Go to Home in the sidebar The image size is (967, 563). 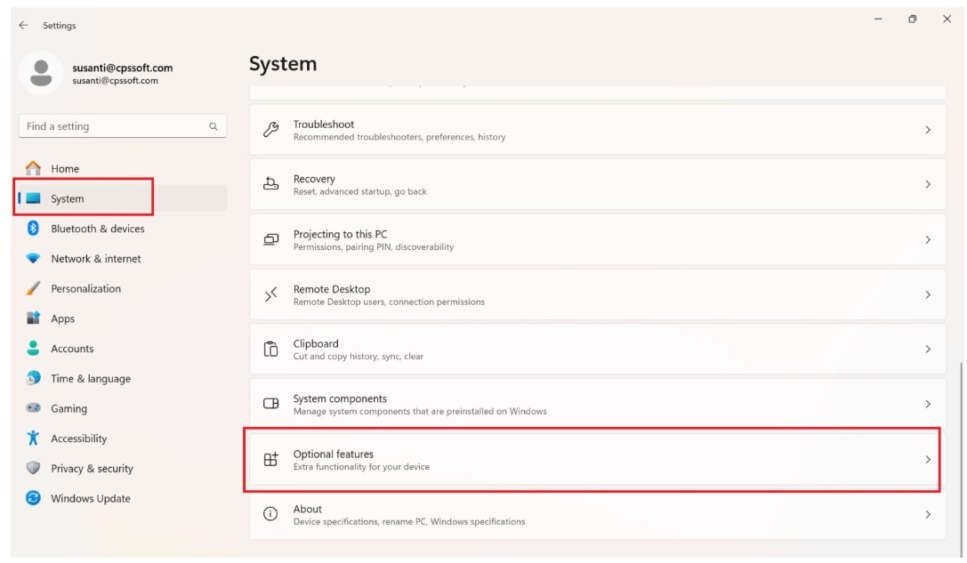pos(123,168)
